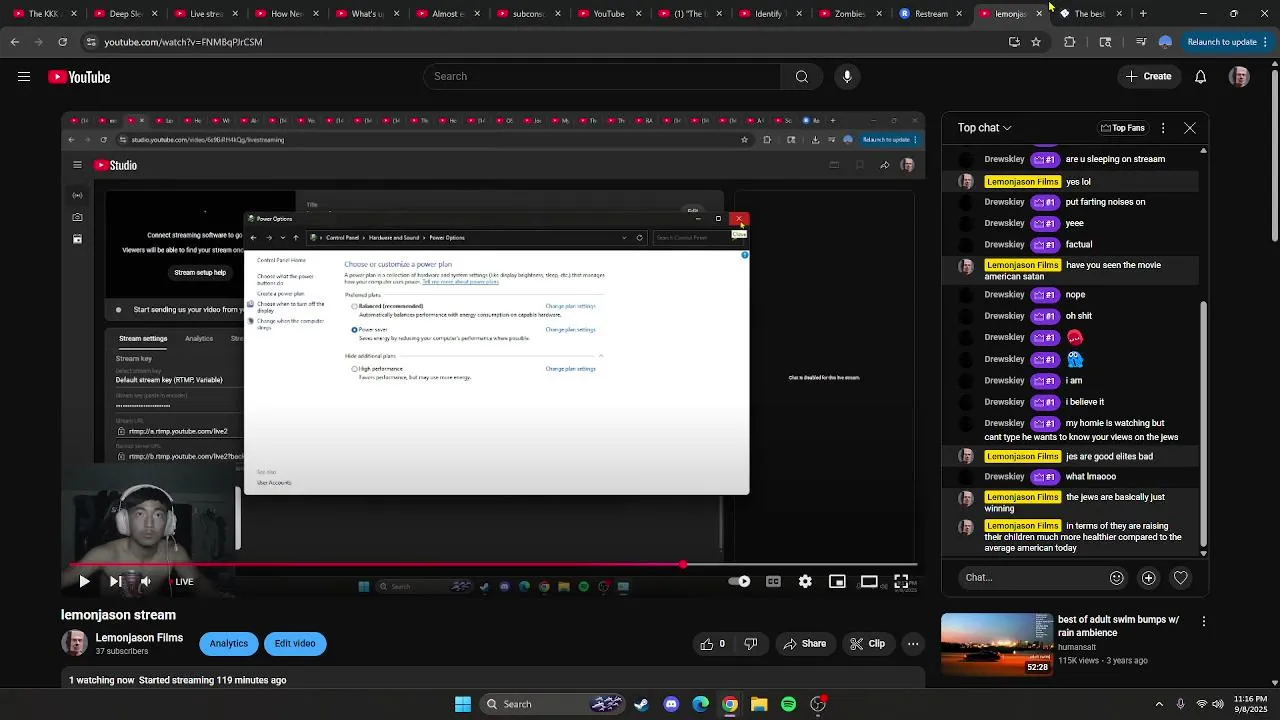The image size is (1280, 720).
Task: Switch to the Deep Sle browser tab
Action: pyautogui.click(x=122, y=14)
